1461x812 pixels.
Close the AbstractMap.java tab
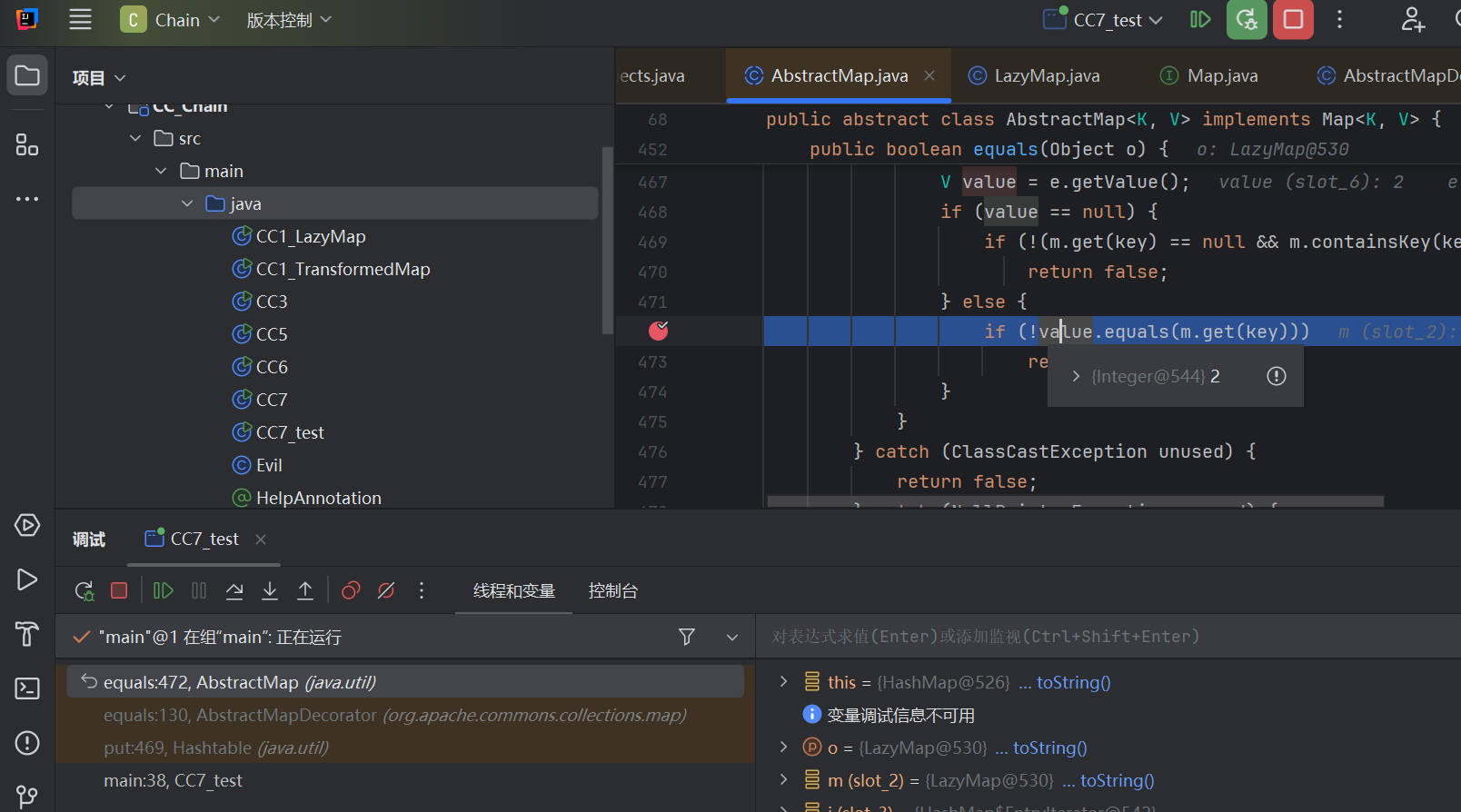point(929,75)
